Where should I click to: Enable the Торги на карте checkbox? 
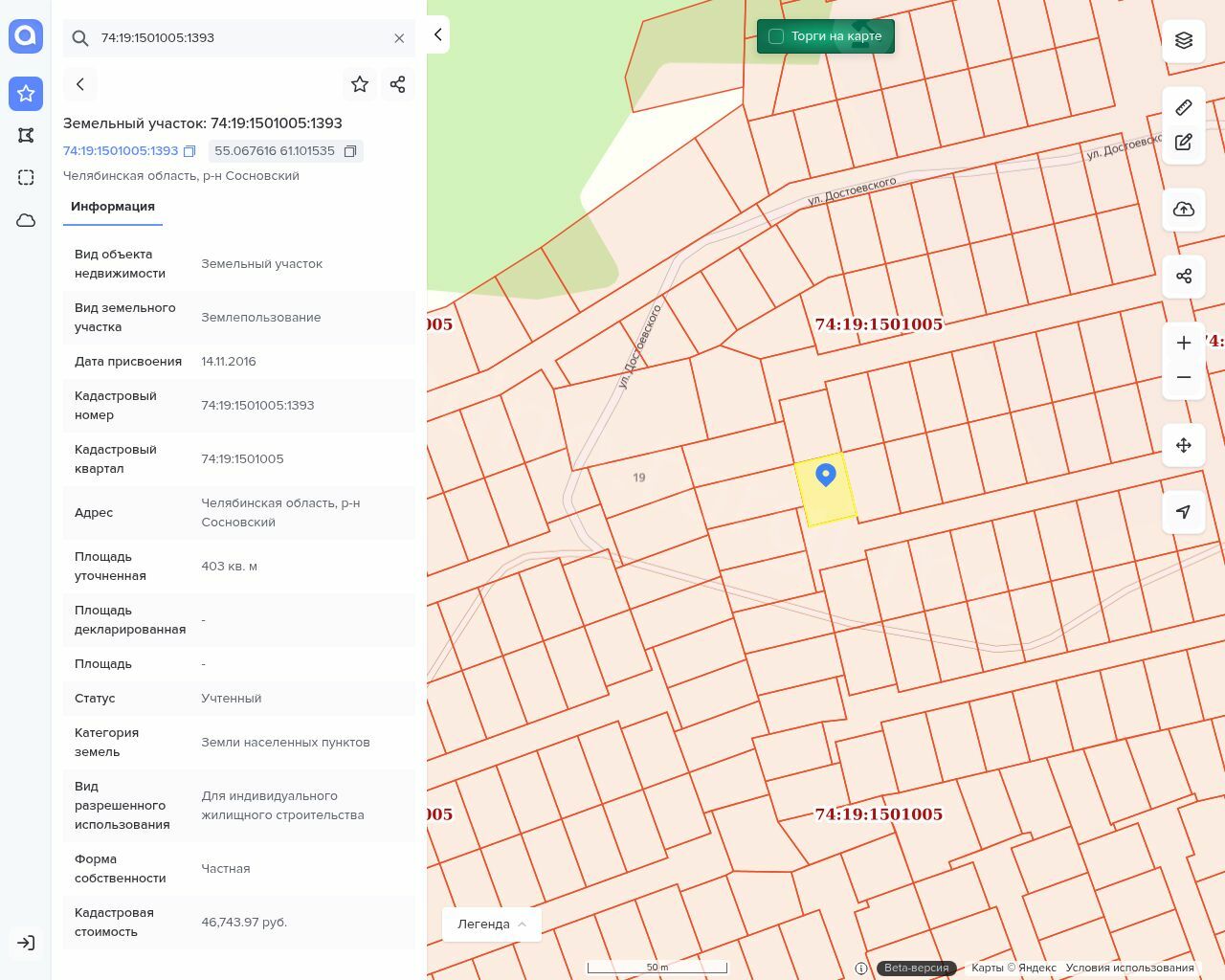tap(776, 36)
